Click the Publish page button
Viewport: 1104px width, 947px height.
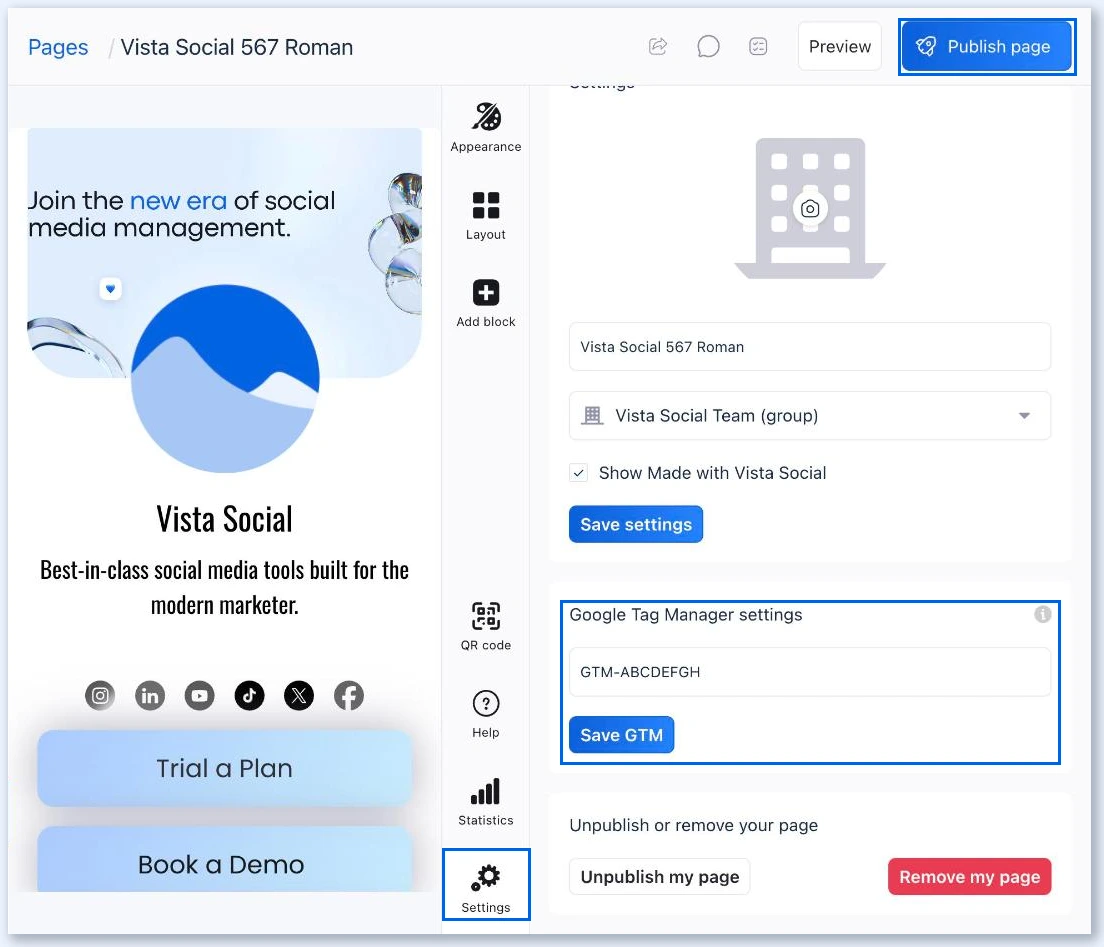tap(986, 46)
